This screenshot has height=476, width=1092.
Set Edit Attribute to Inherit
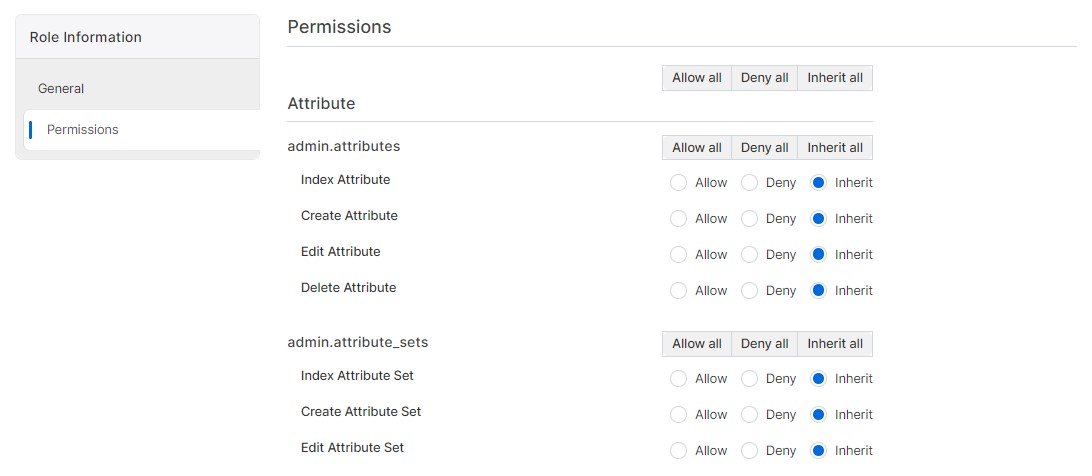click(819, 255)
